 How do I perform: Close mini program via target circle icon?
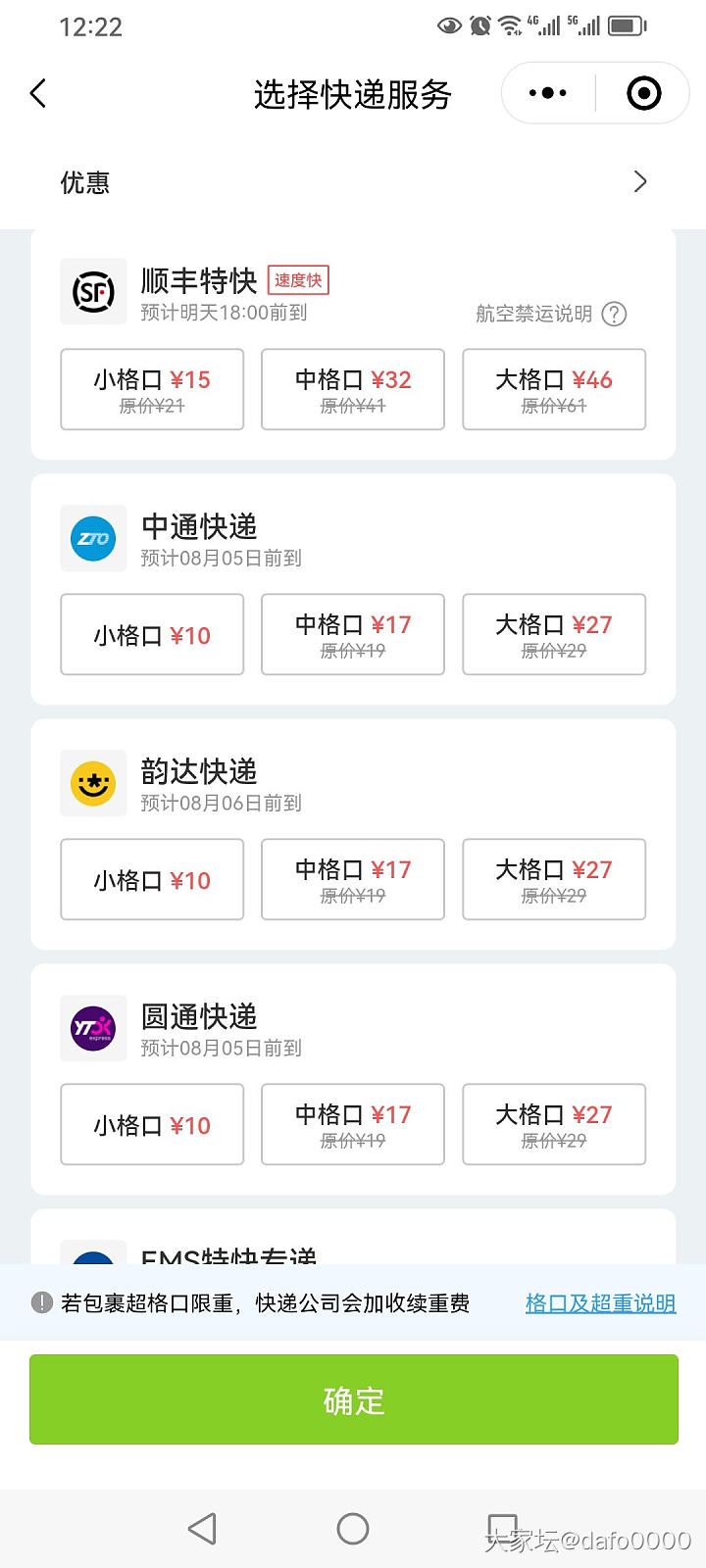coord(643,94)
